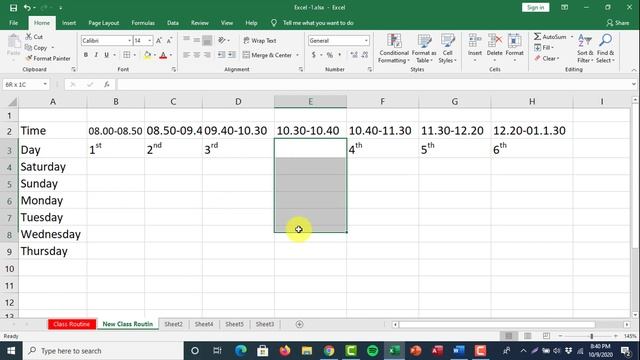Screen dimensions: 640x360
Task: Align text to the left
Action: pos(187,55)
